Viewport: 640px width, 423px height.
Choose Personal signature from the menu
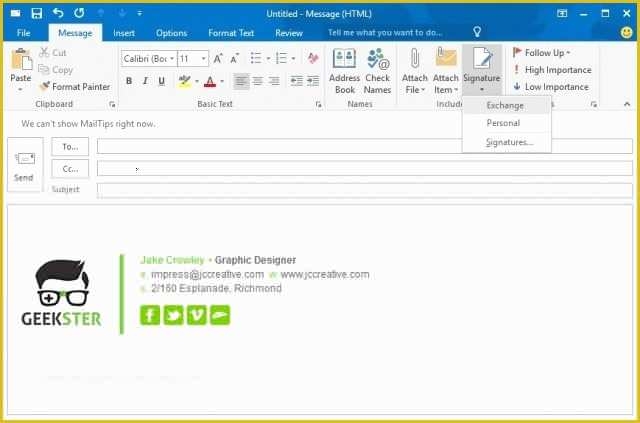(x=503, y=123)
